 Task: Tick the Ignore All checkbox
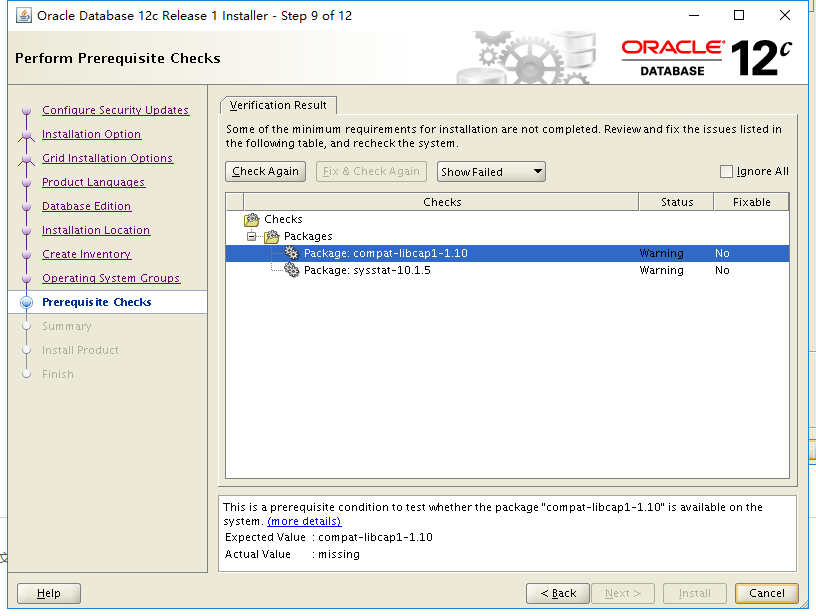point(726,171)
